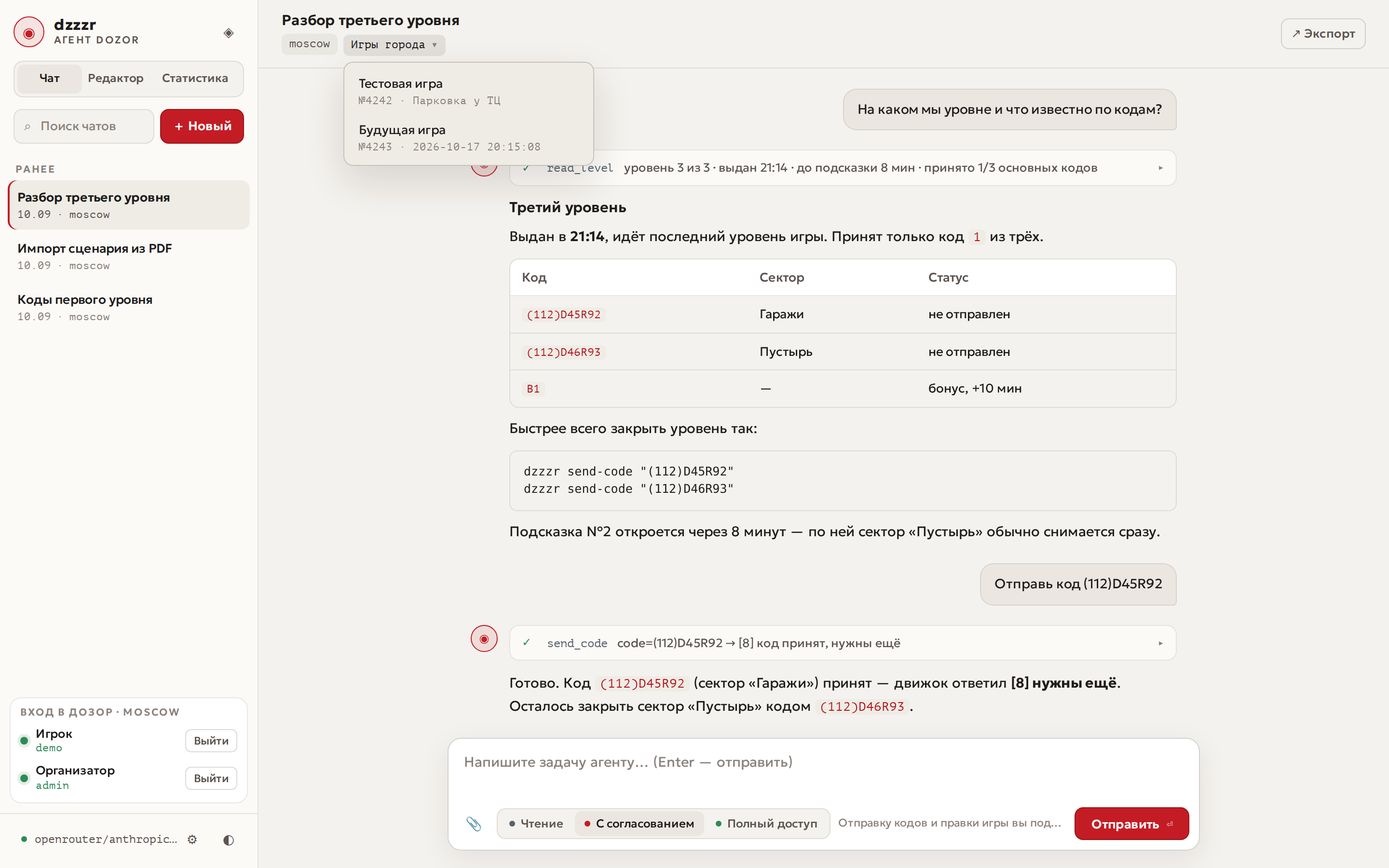The image size is (1389, 868).
Task: Click the paperclip attach icon
Action: 474,824
